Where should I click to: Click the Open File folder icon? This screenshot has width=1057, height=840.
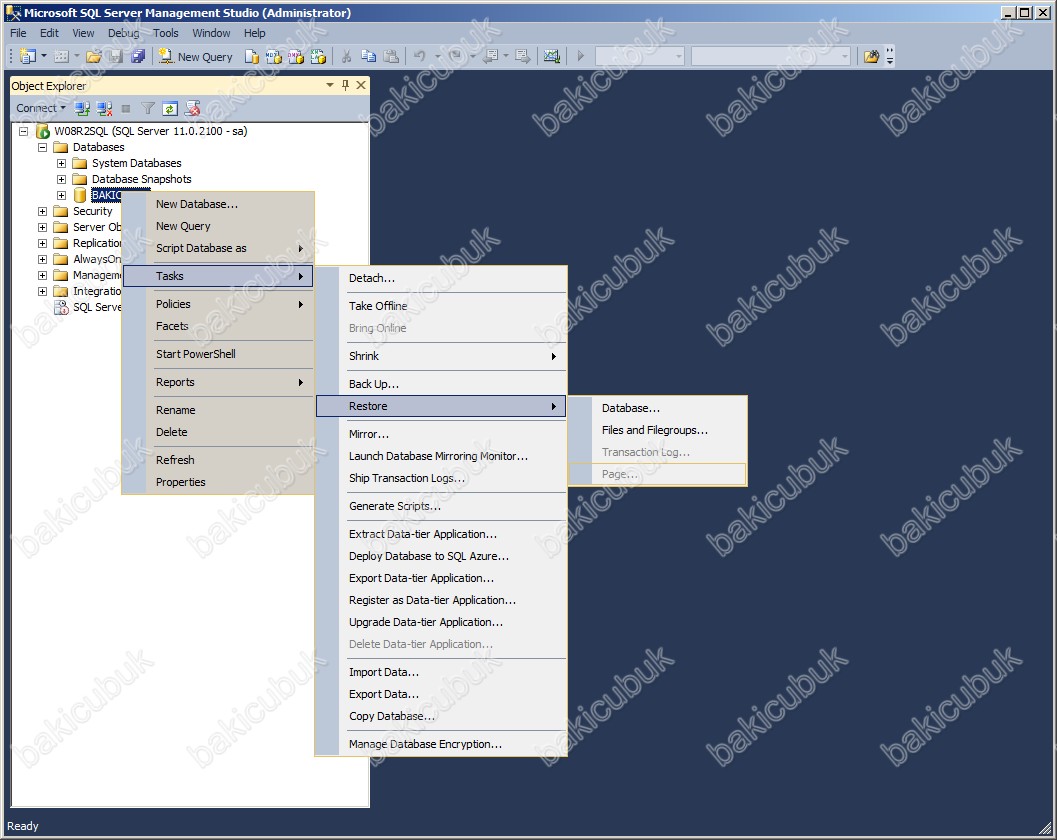(x=94, y=57)
